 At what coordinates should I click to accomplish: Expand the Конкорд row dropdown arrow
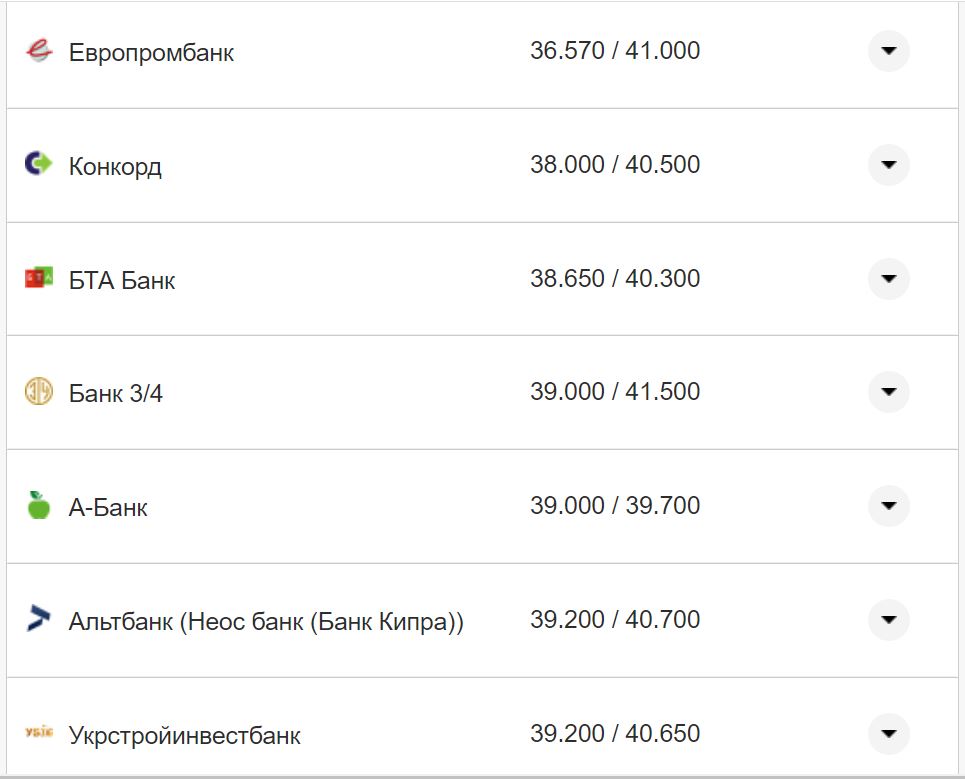click(888, 164)
